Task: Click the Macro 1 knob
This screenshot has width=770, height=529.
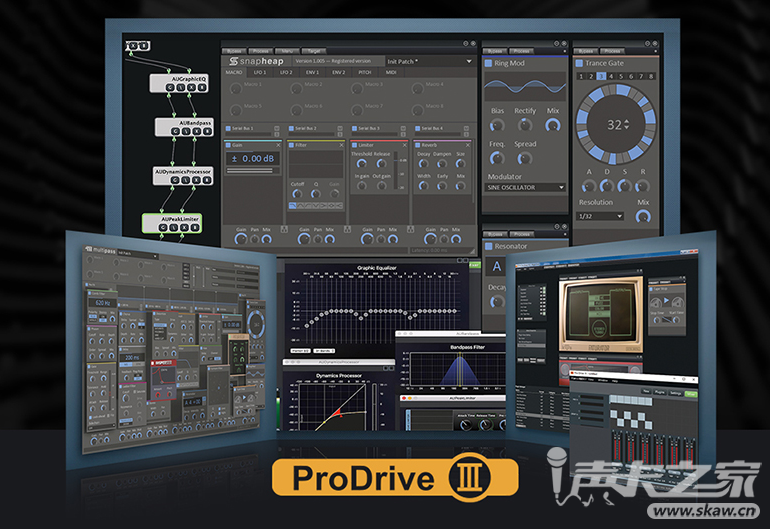Action: [236, 88]
